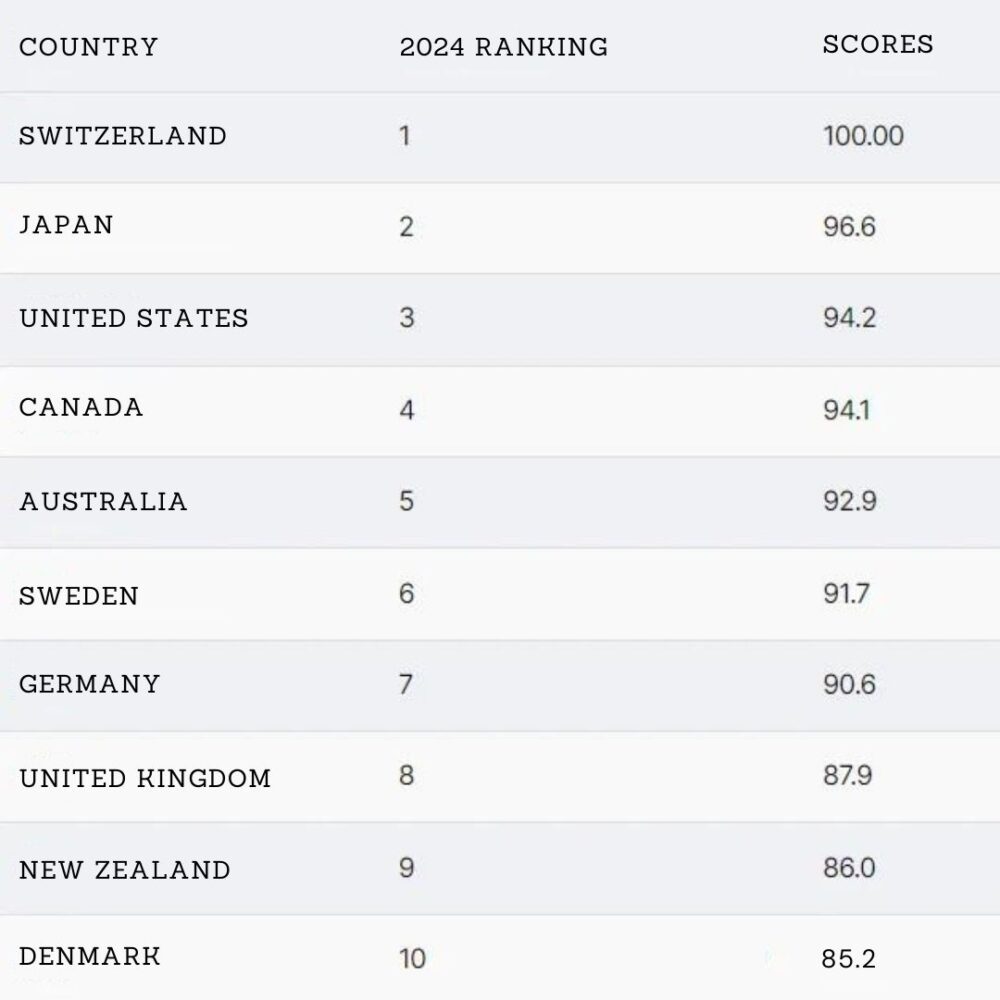
Task: Select the DENMARK row label
Action: click(x=89, y=956)
